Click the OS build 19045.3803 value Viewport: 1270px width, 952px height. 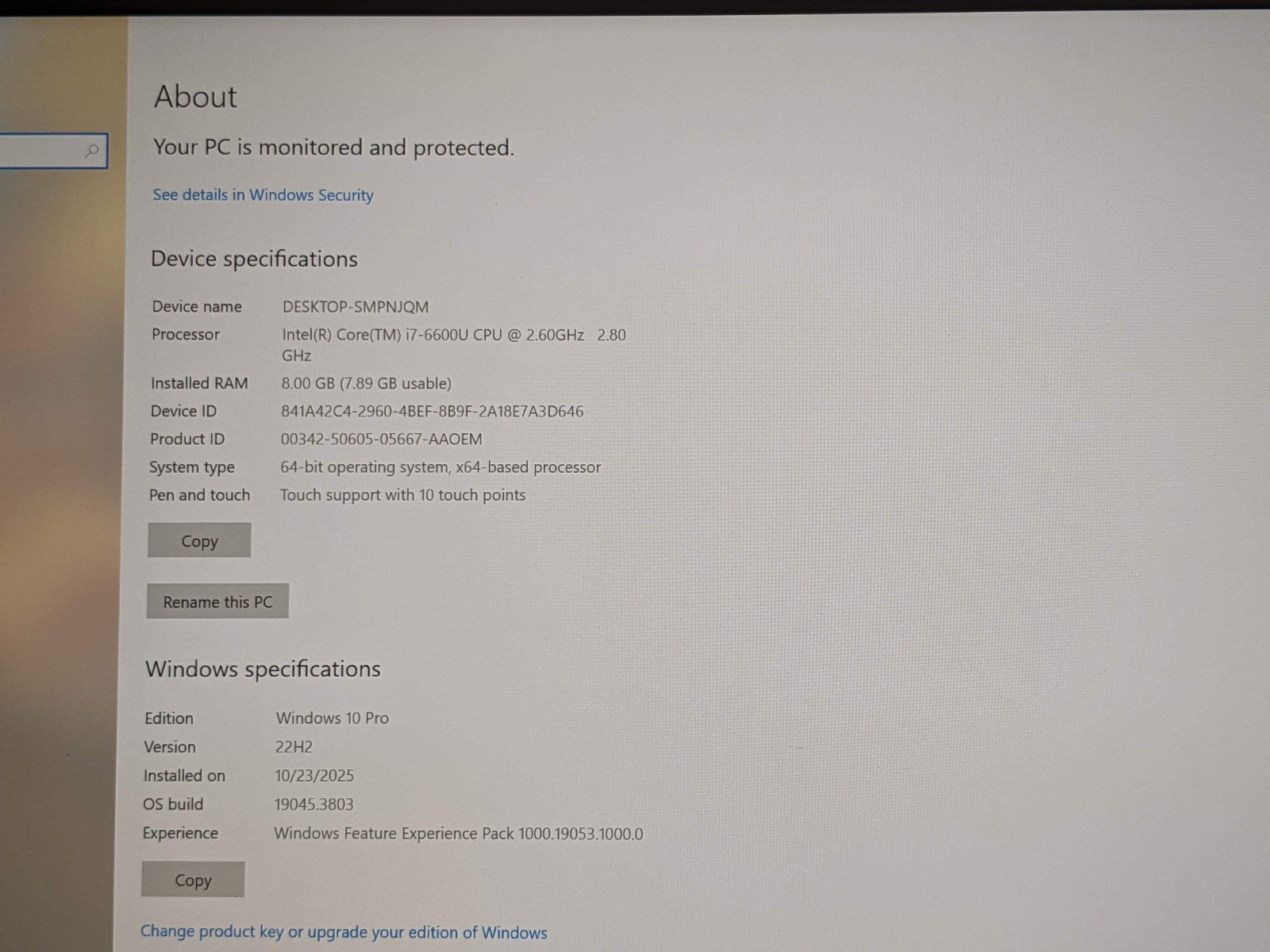[x=314, y=804]
